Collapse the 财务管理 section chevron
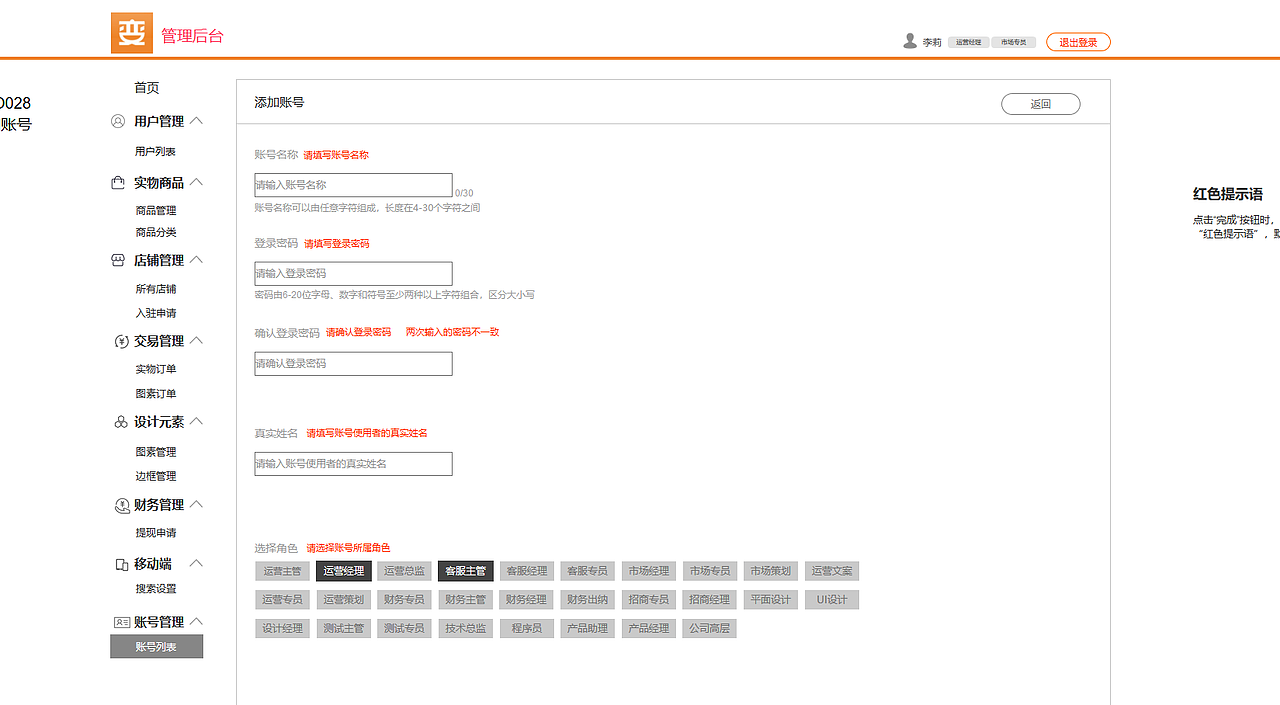 (196, 504)
